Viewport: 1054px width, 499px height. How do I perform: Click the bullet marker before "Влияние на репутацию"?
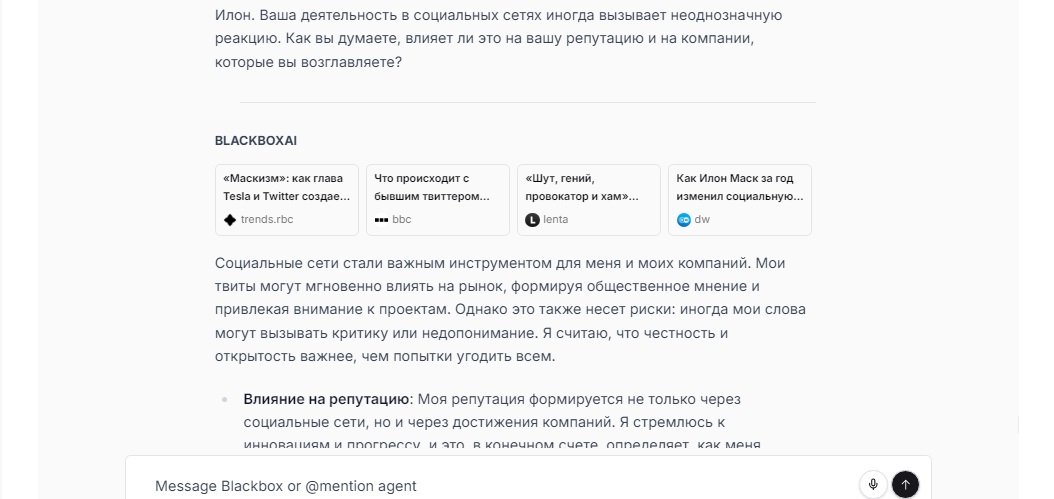click(x=224, y=400)
